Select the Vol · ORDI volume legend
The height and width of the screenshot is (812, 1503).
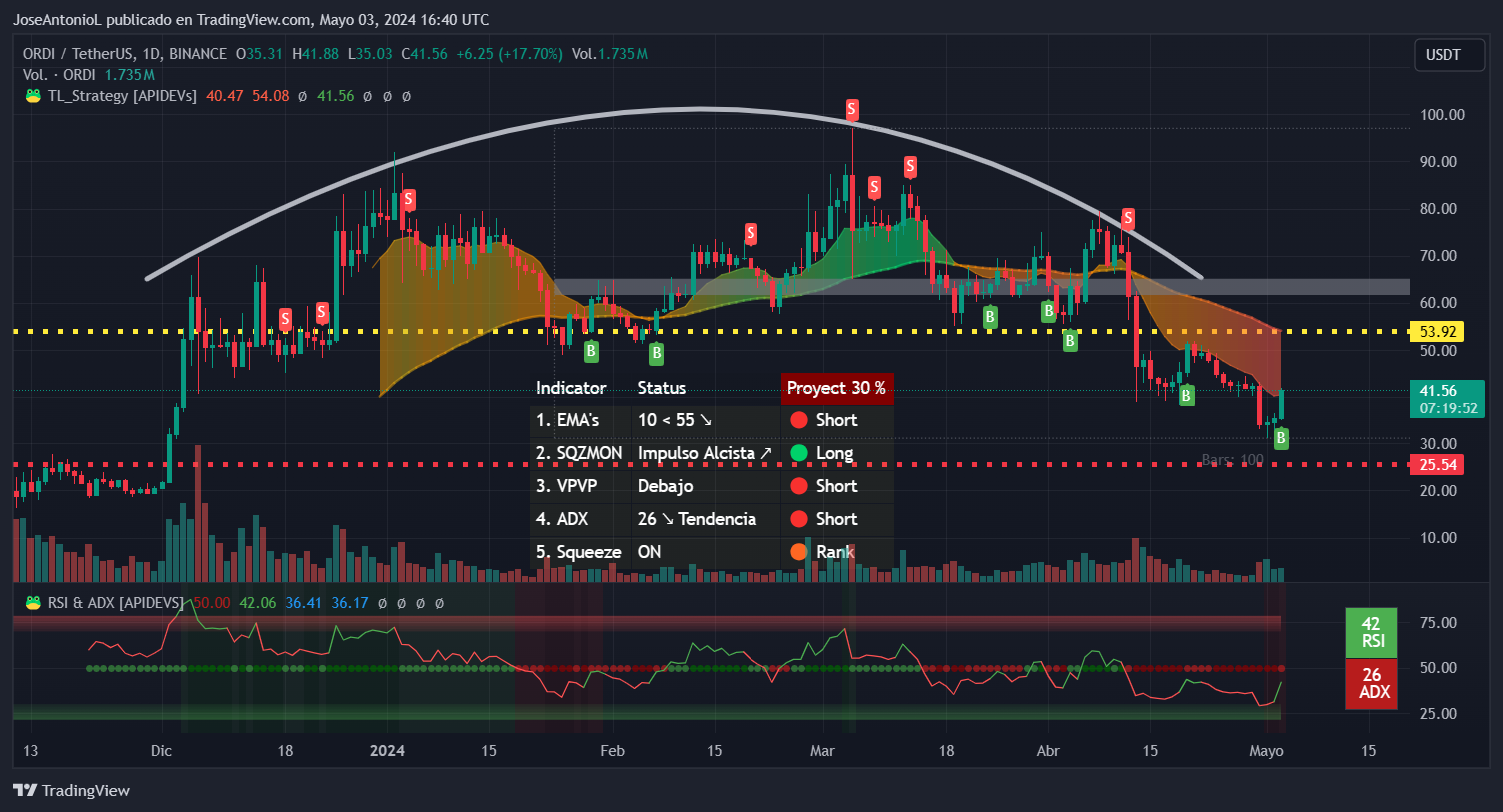pos(60,75)
